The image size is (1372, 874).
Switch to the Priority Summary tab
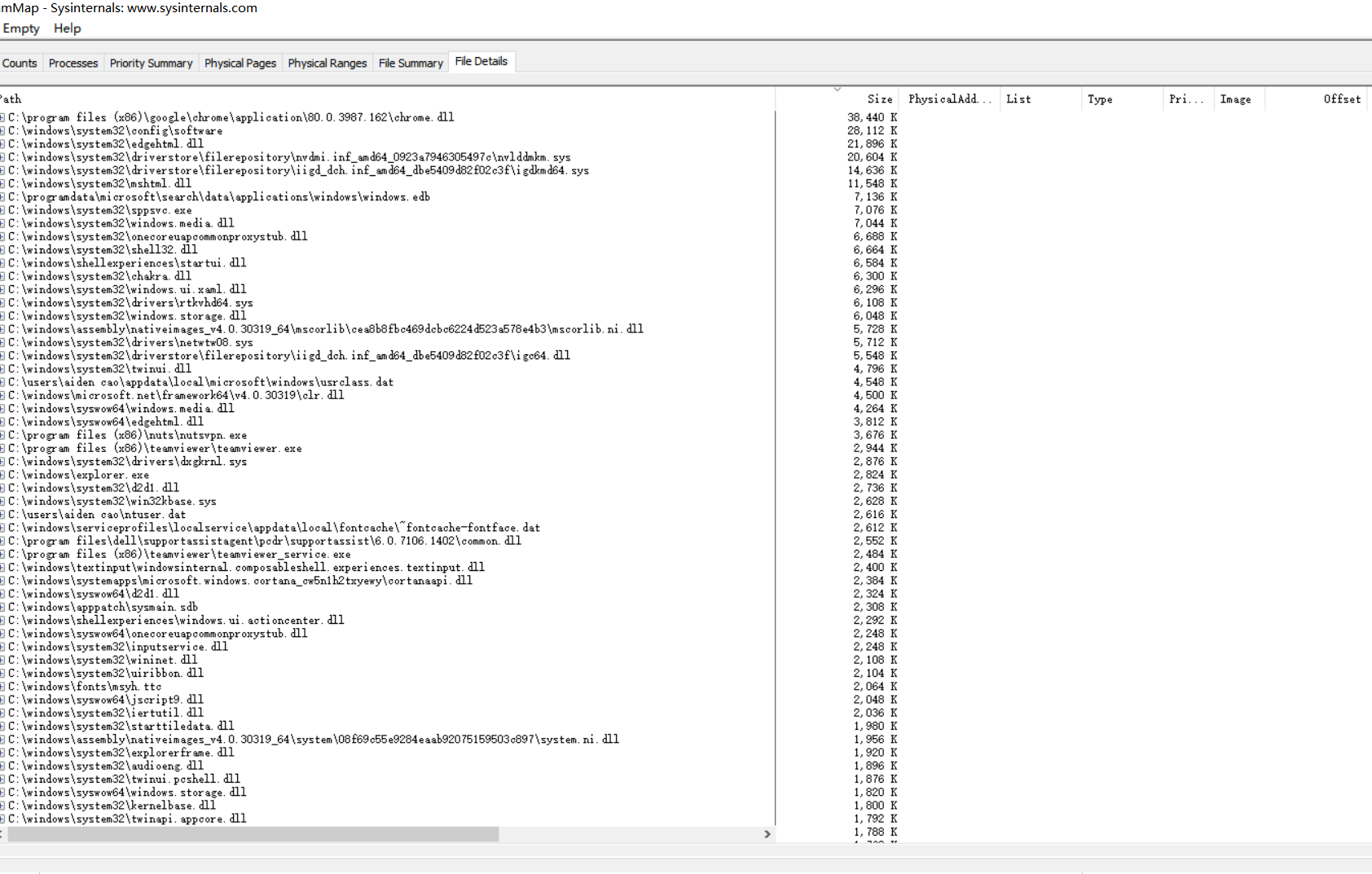point(151,63)
